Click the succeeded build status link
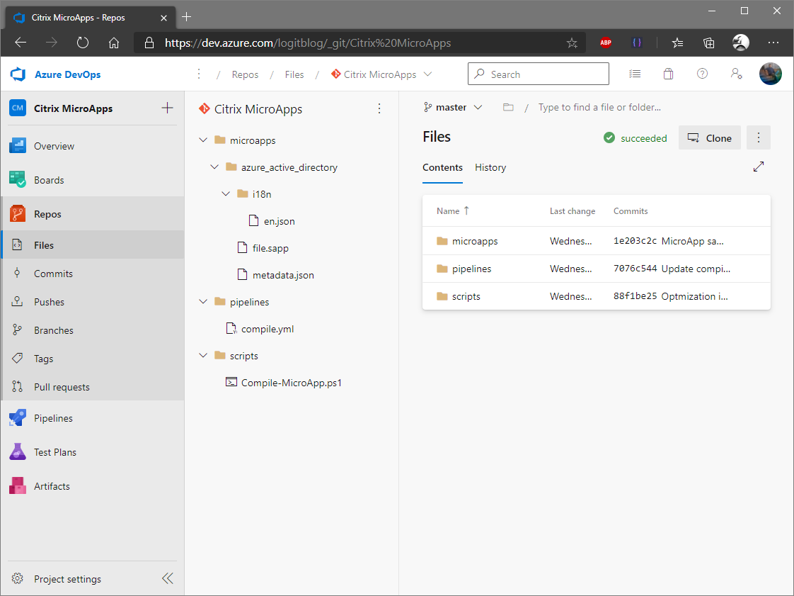The image size is (794, 596). [636, 138]
